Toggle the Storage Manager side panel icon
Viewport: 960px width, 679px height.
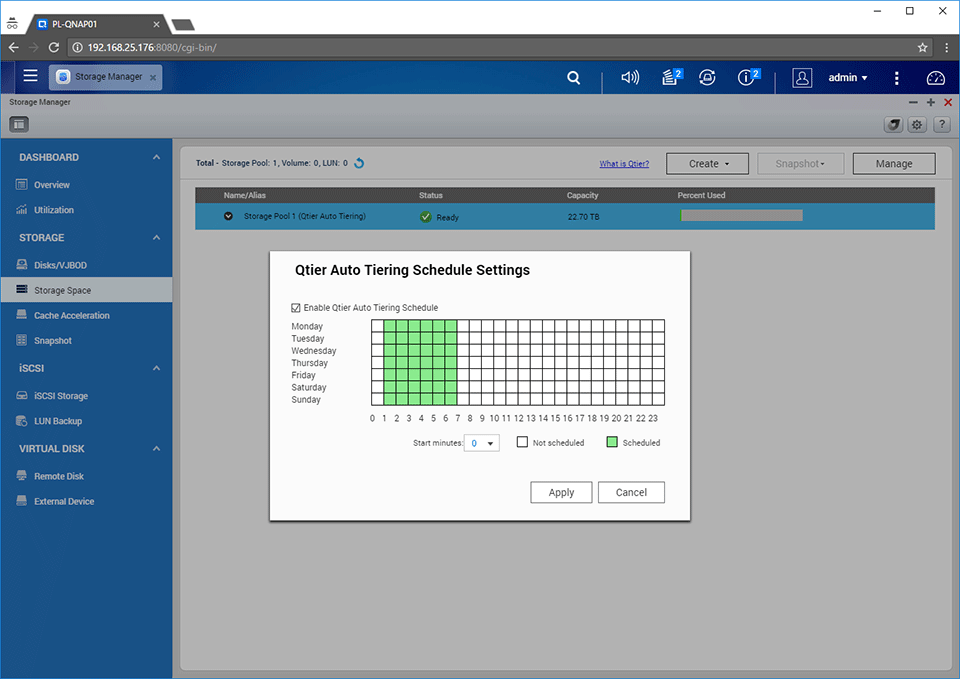tap(19, 124)
